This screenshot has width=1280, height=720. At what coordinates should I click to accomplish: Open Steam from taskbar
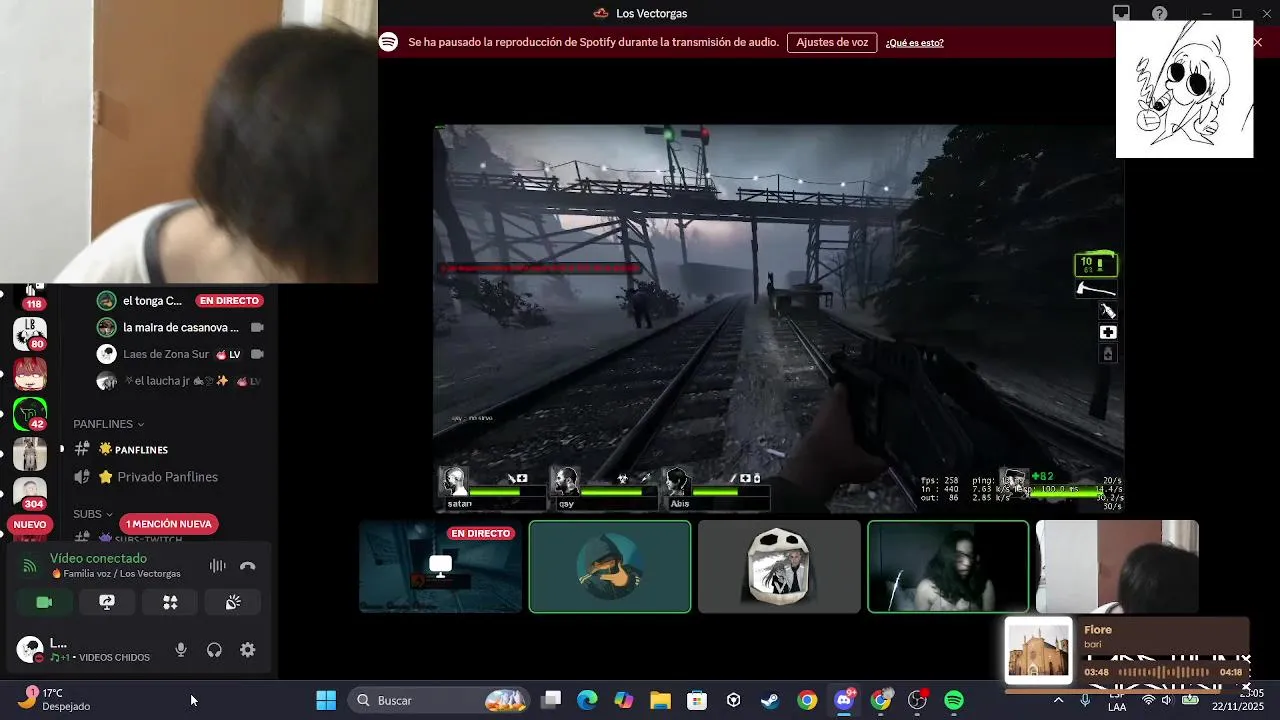[770, 700]
